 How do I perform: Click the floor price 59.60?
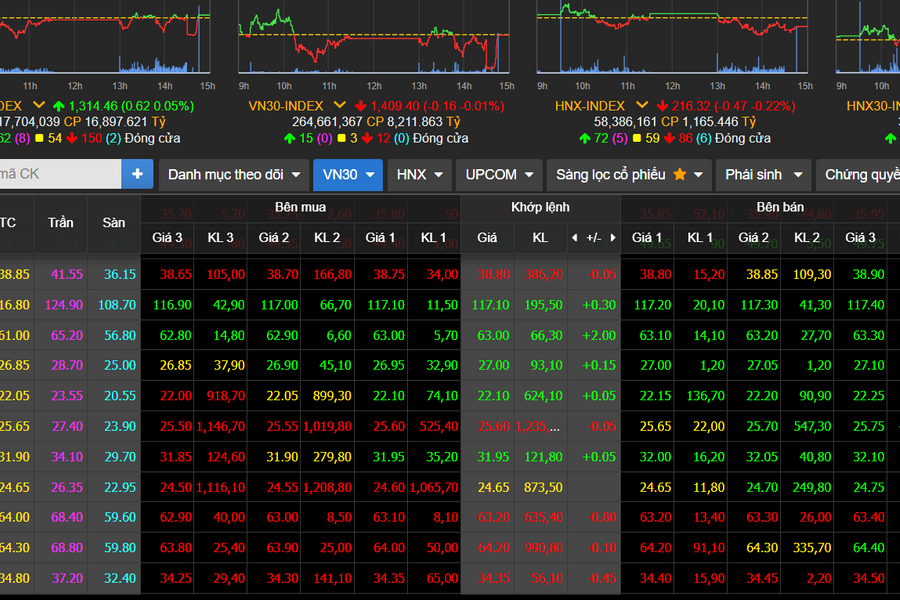click(x=120, y=517)
